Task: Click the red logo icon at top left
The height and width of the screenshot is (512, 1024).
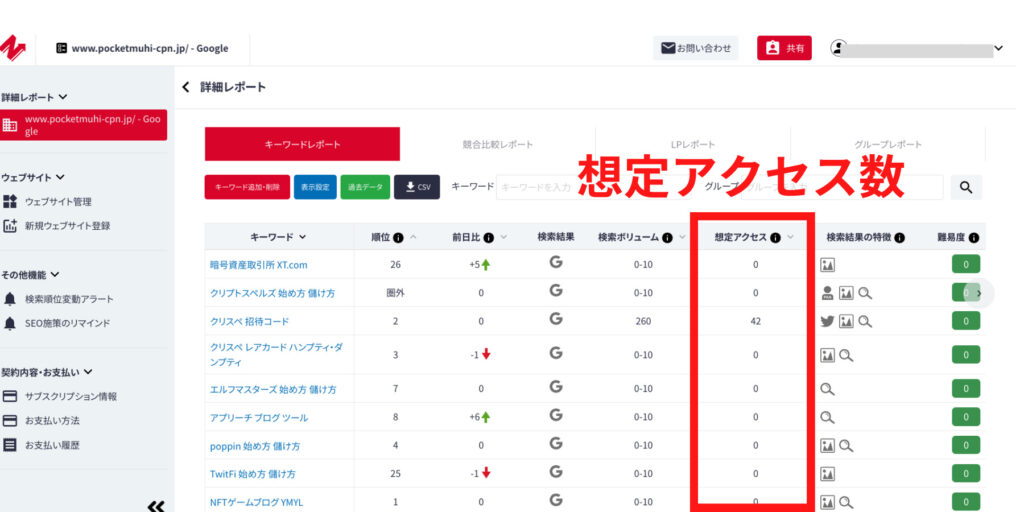Action: pos(12,49)
